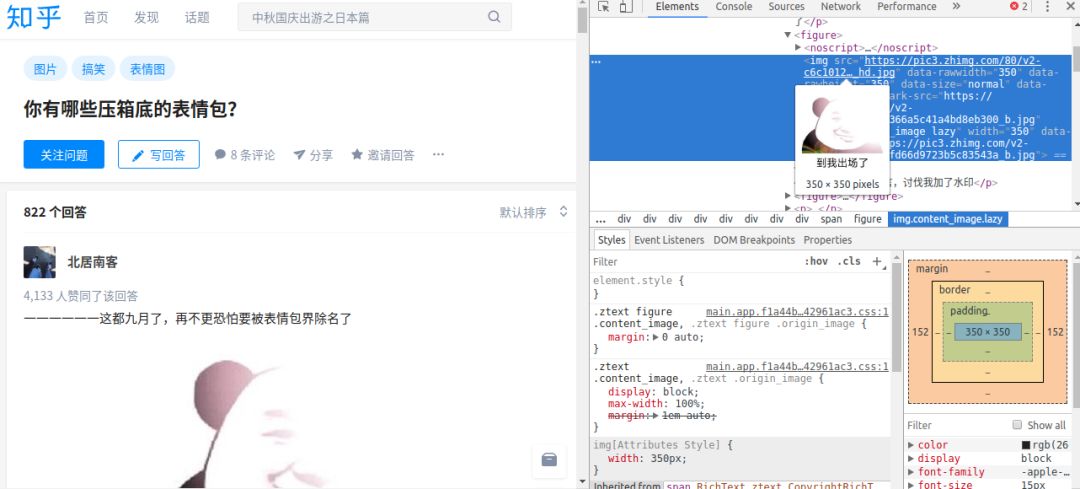This screenshot has height=489, width=1080.
Task: Focus the Styles Filter input
Action: [x=694, y=262]
